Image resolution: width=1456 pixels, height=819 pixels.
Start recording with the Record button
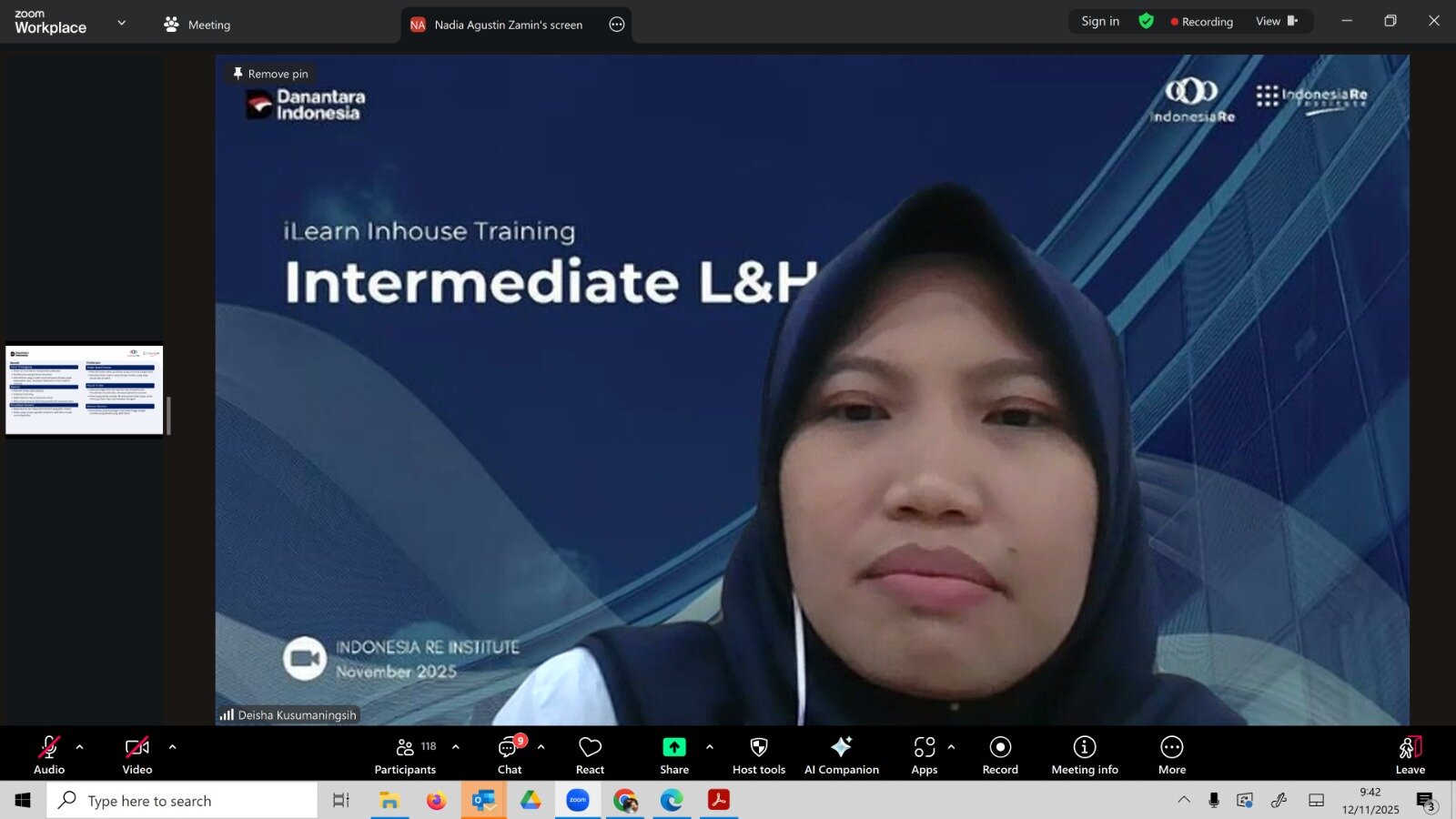point(1000,755)
